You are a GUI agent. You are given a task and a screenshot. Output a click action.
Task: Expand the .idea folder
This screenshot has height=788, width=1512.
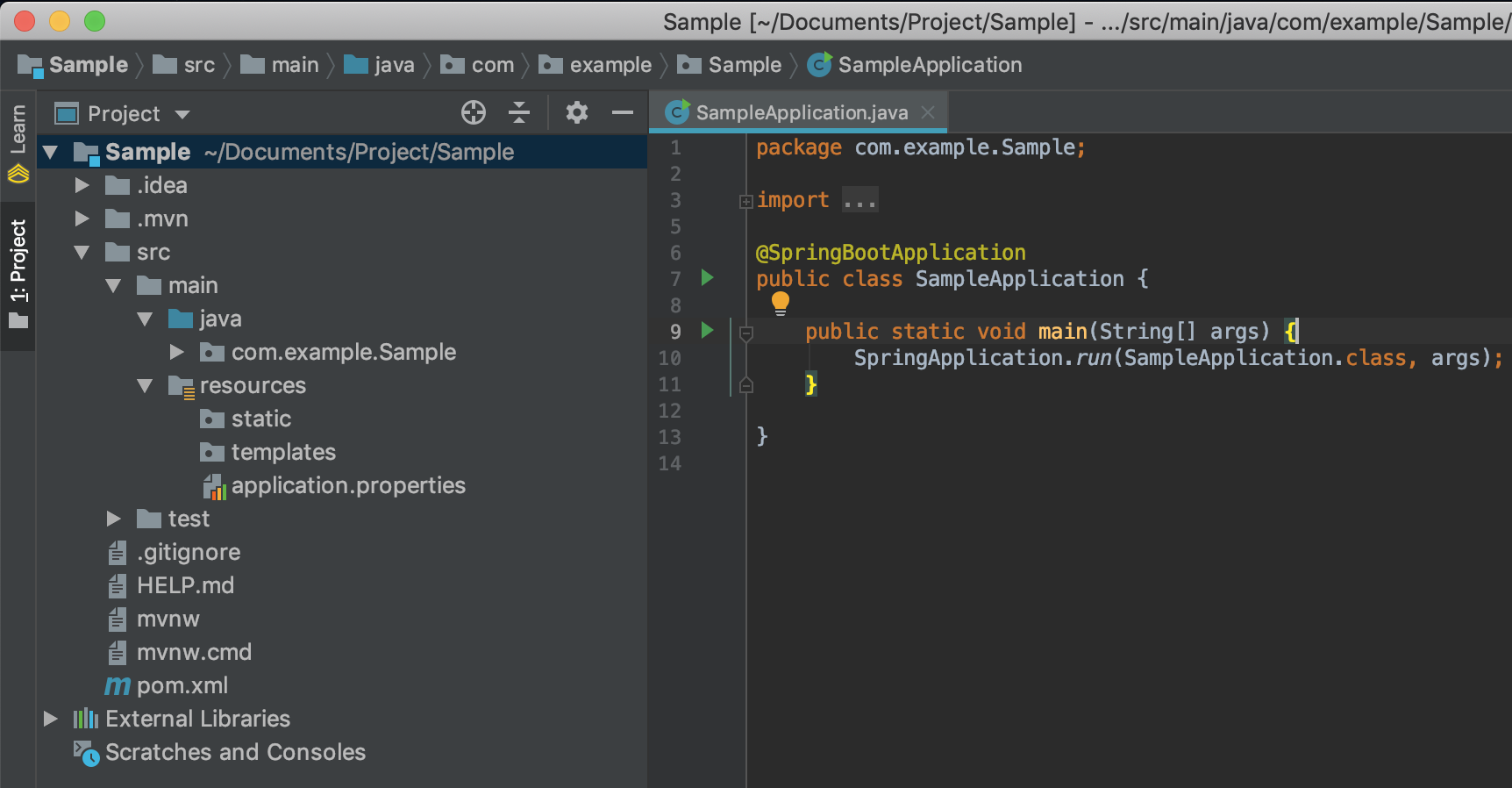pos(82,185)
